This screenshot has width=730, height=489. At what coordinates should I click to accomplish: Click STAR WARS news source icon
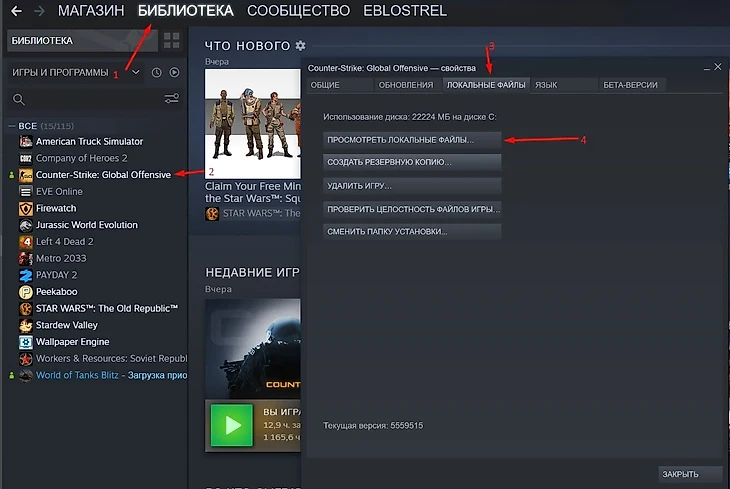point(212,214)
